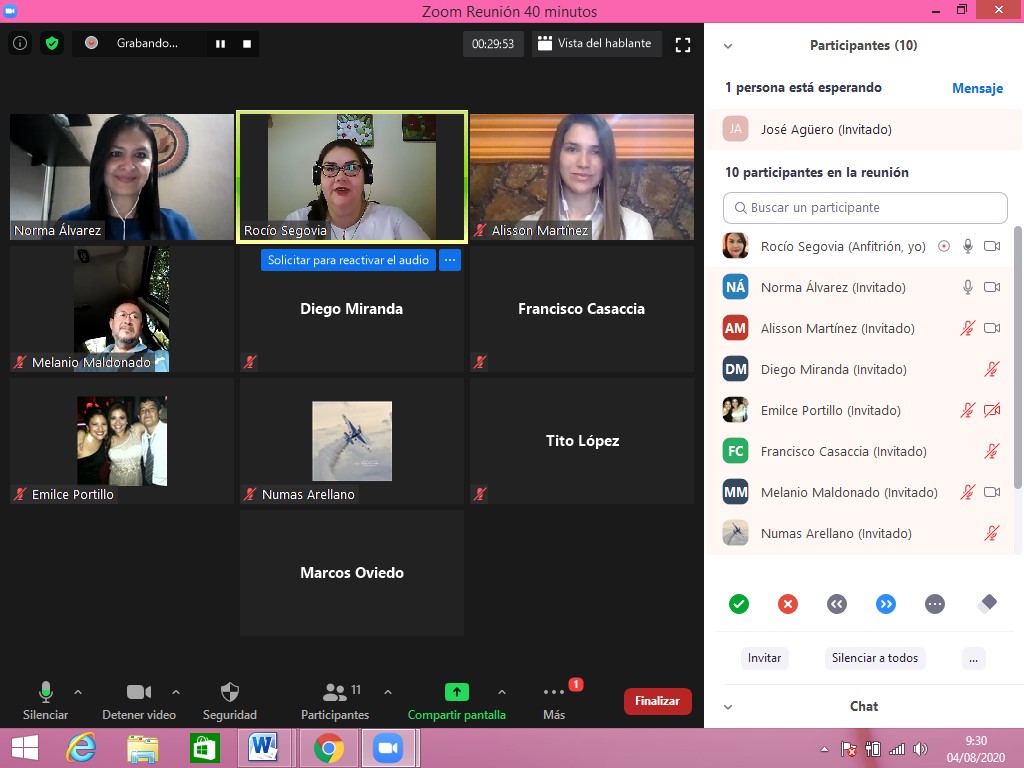Click green yes checkmark reaction
The image size is (1024, 768).
click(x=739, y=604)
